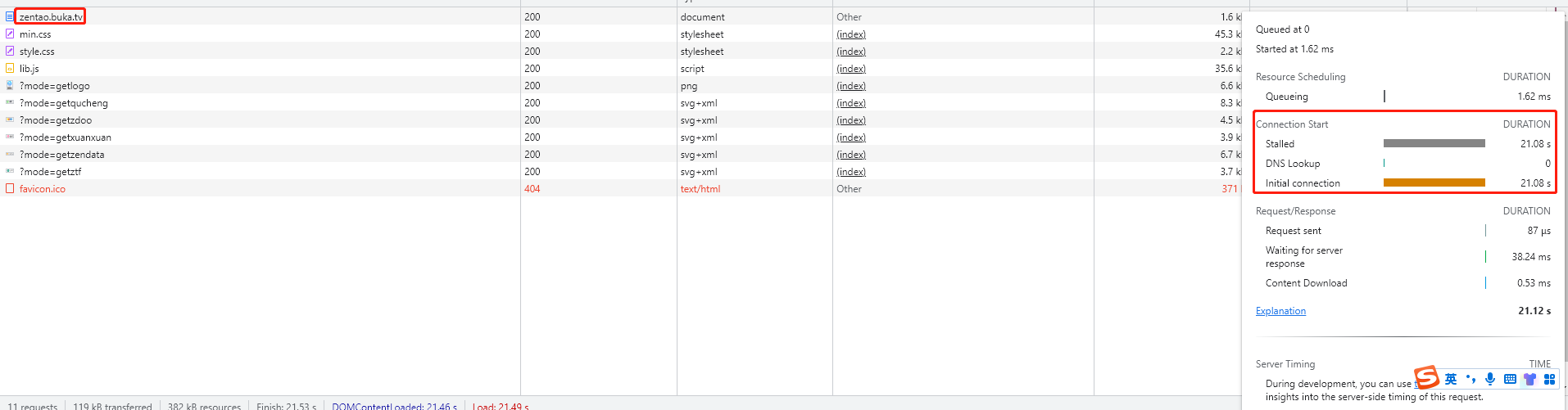Click the orange Initial connection timing bar
1568x410 pixels.
point(1434,182)
